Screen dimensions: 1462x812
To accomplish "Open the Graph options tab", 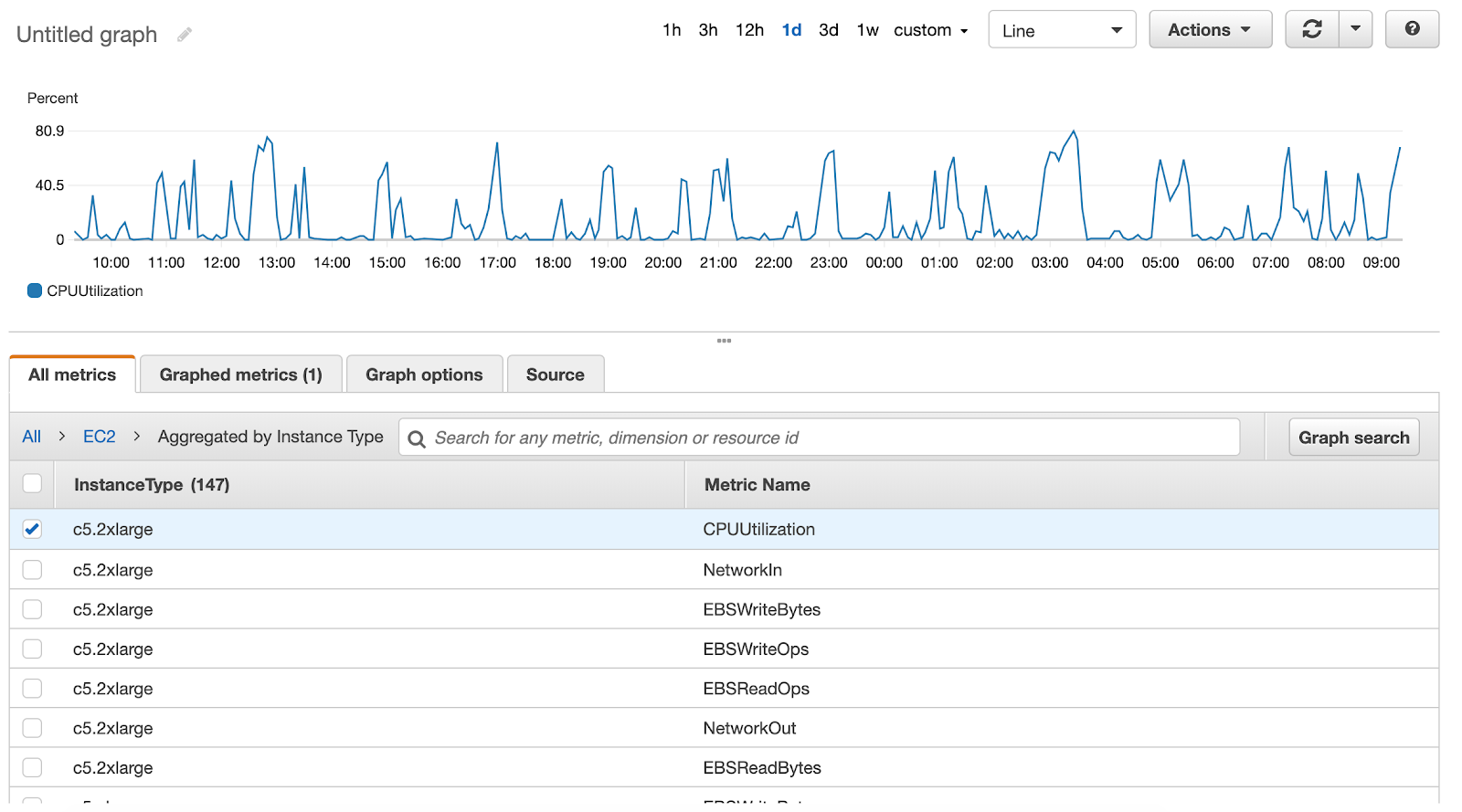I will pyautogui.click(x=424, y=374).
